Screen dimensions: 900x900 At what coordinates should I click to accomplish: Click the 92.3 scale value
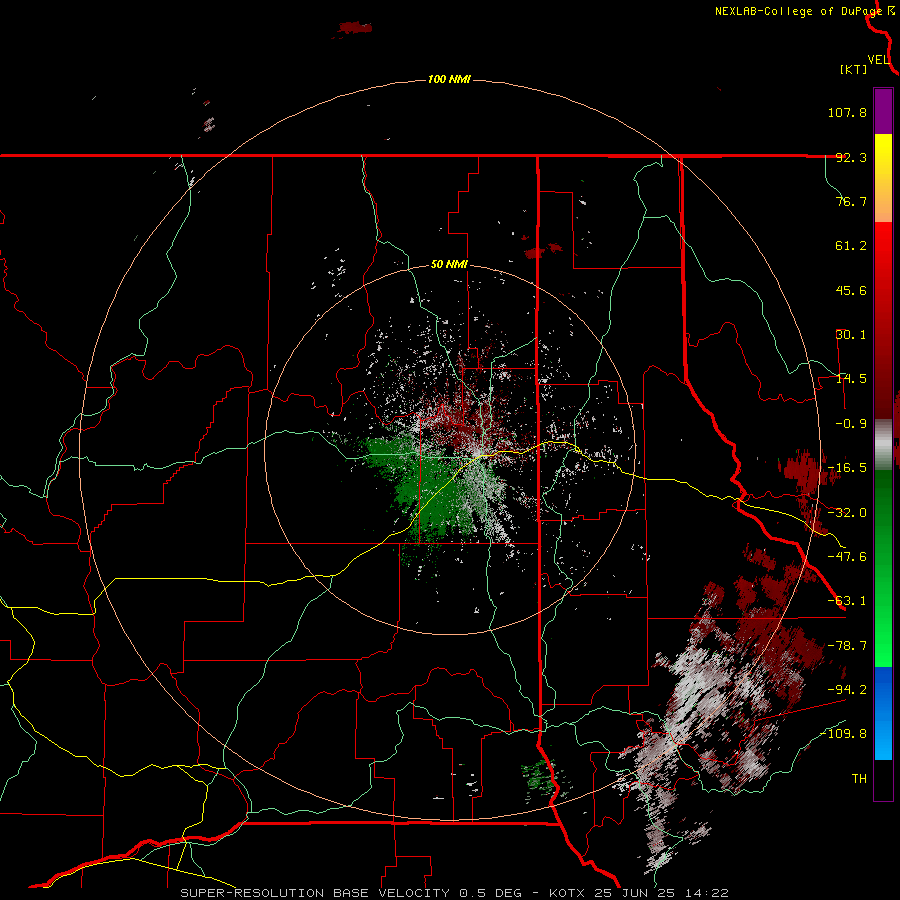[x=851, y=157]
